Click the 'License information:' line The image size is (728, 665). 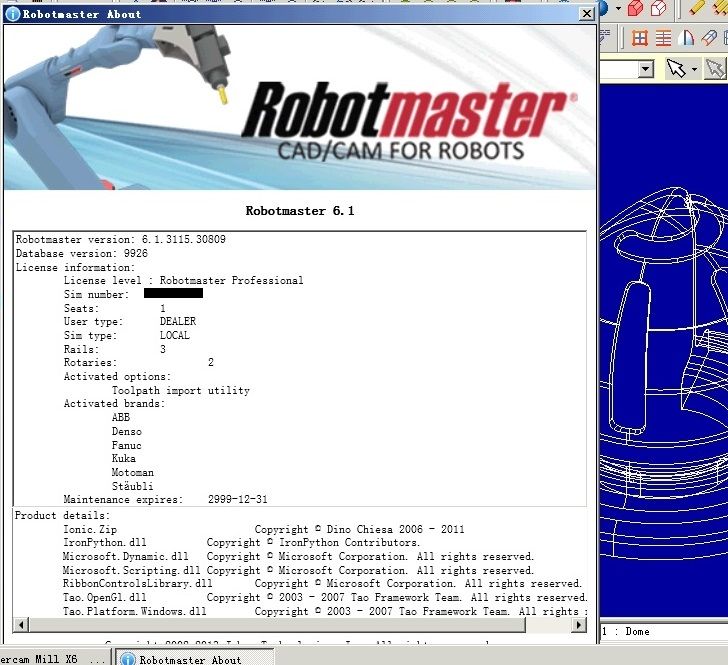(x=75, y=267)
